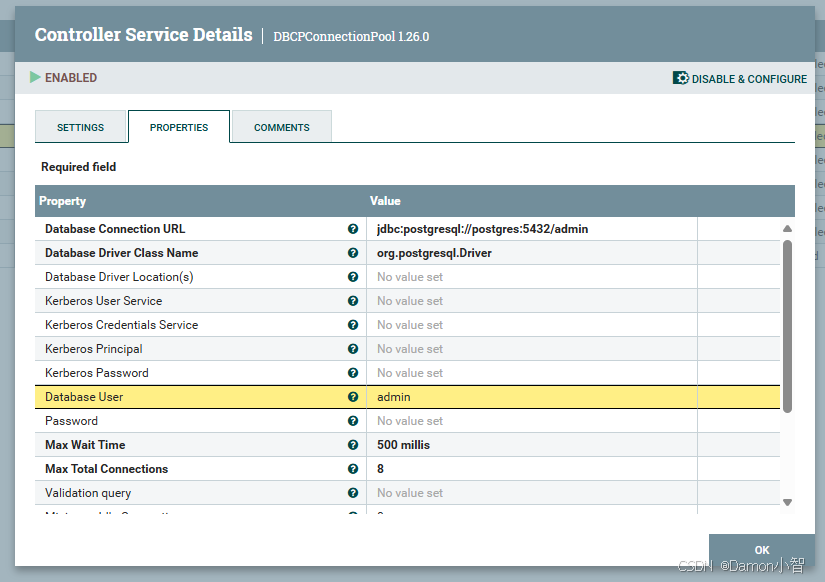Image resolution: width=825 pixels, height=582 pixels.
Task: Click the admin value for Database User
Action: click(x=394, y=397)
